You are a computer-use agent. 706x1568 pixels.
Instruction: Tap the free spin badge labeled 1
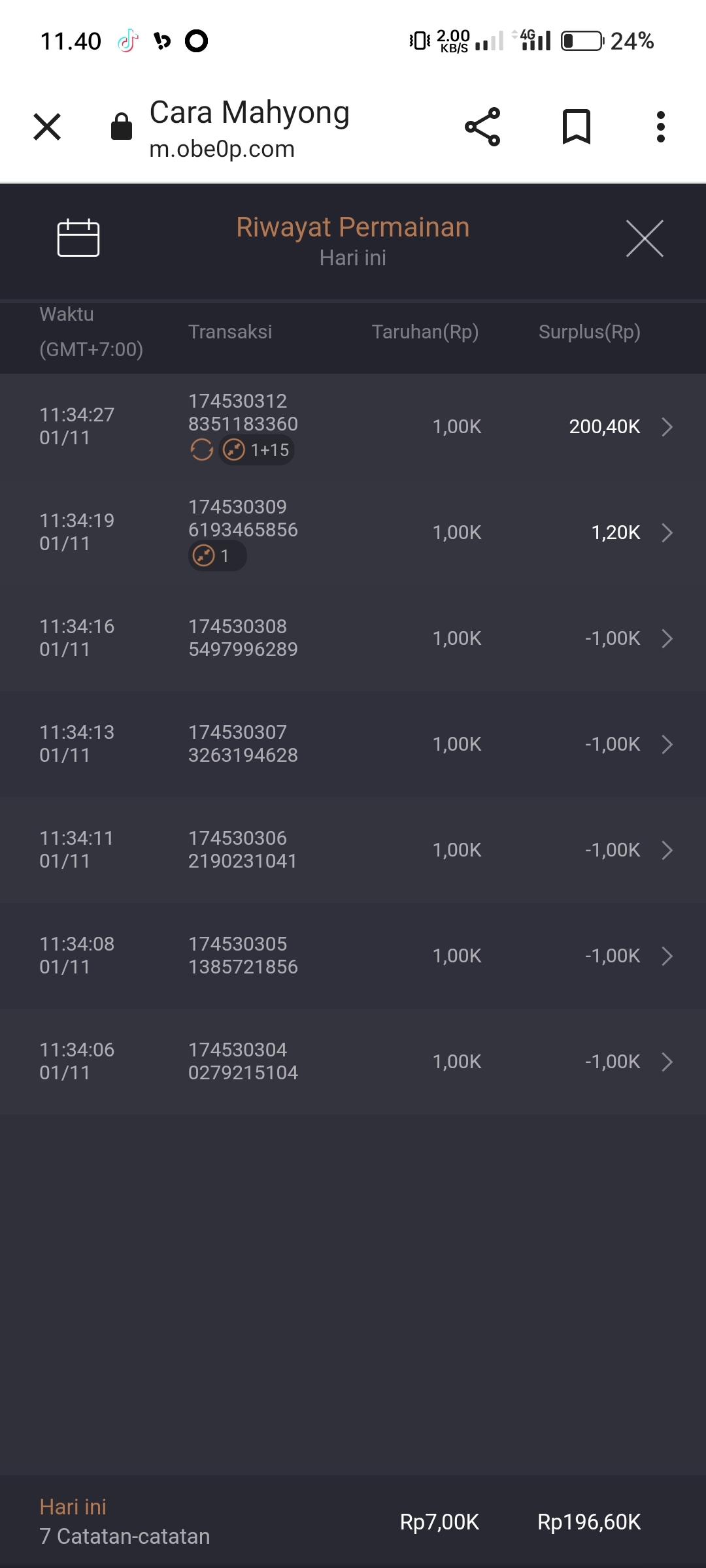coord(217,556)
